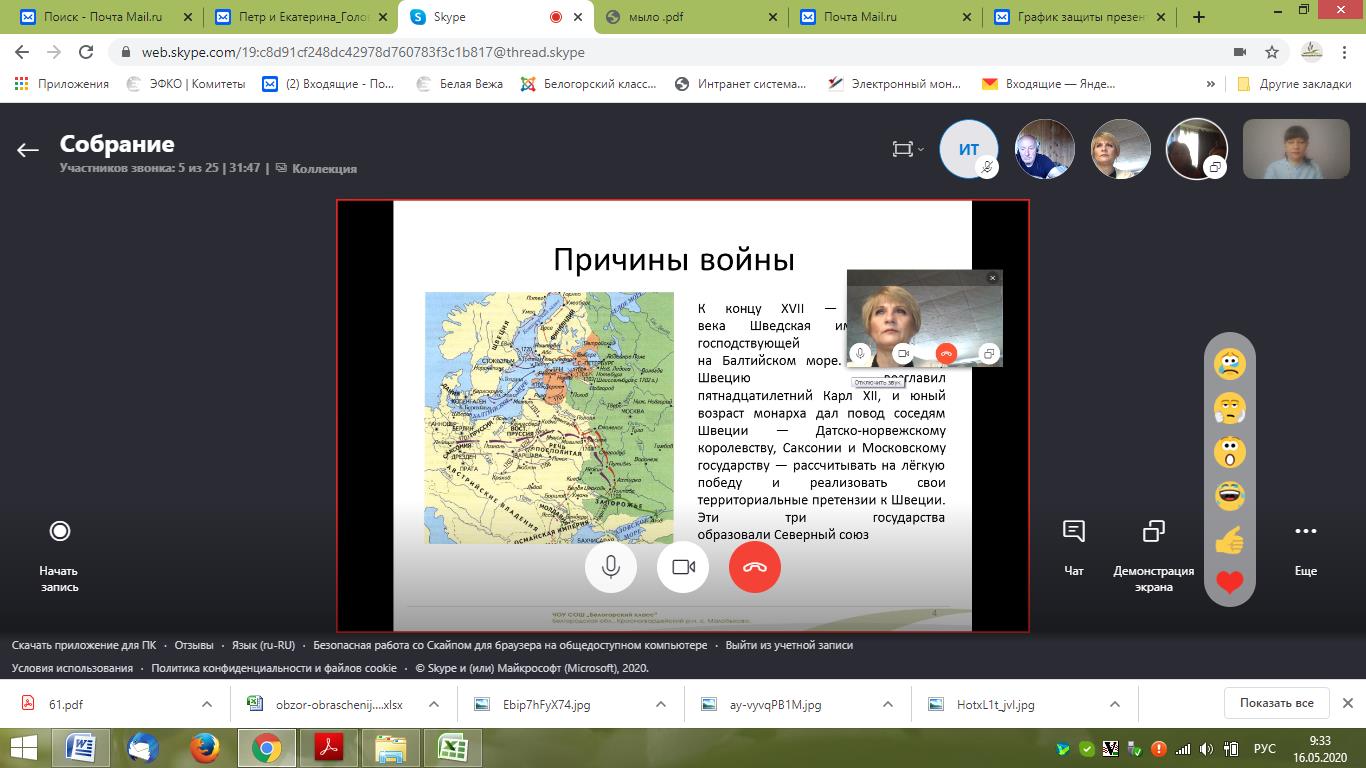Switch to График защиты презентаций tab
This screenshot has height=768, width=1366.
click(1078, 17)
